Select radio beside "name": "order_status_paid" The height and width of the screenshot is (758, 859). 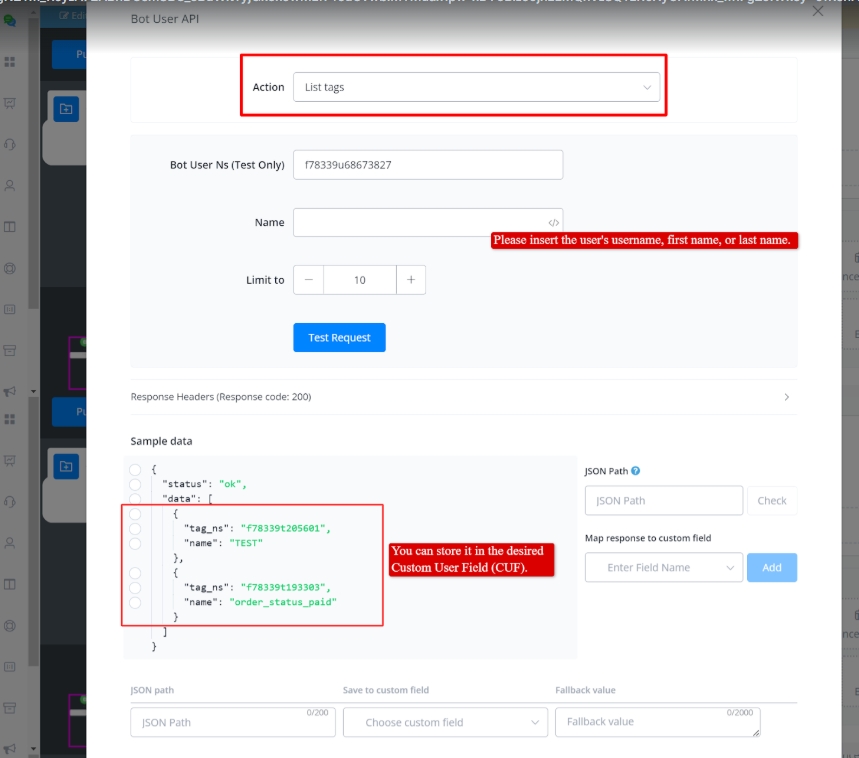135,602
